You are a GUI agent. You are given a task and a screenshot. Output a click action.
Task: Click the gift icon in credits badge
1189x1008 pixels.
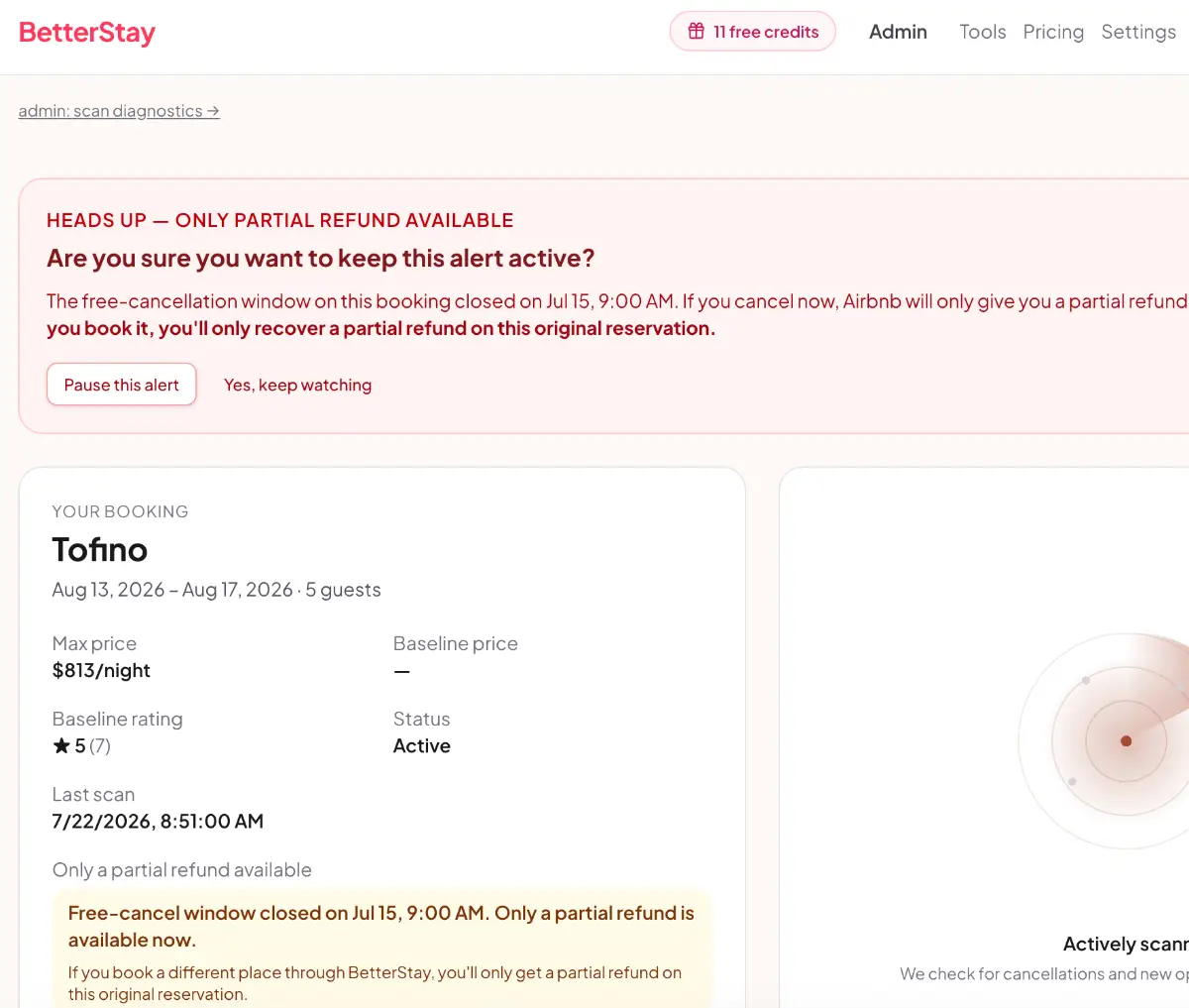click(x=697, y=32)
